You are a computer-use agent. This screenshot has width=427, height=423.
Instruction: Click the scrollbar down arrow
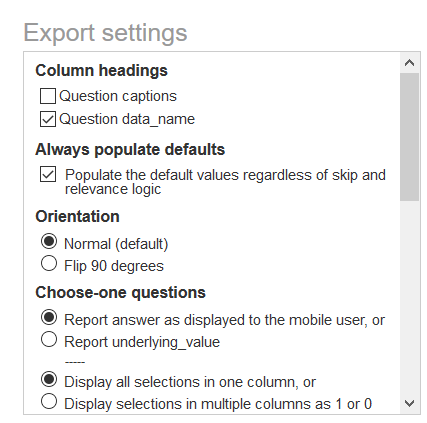pos(409,404)
